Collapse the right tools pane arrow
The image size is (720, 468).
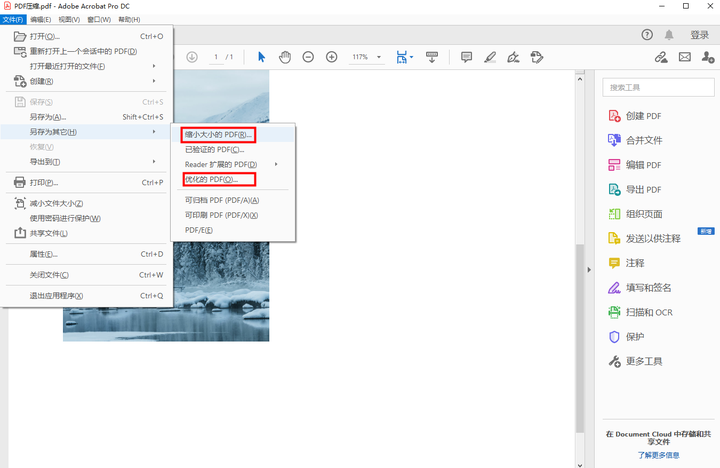(x=589, y=270)
